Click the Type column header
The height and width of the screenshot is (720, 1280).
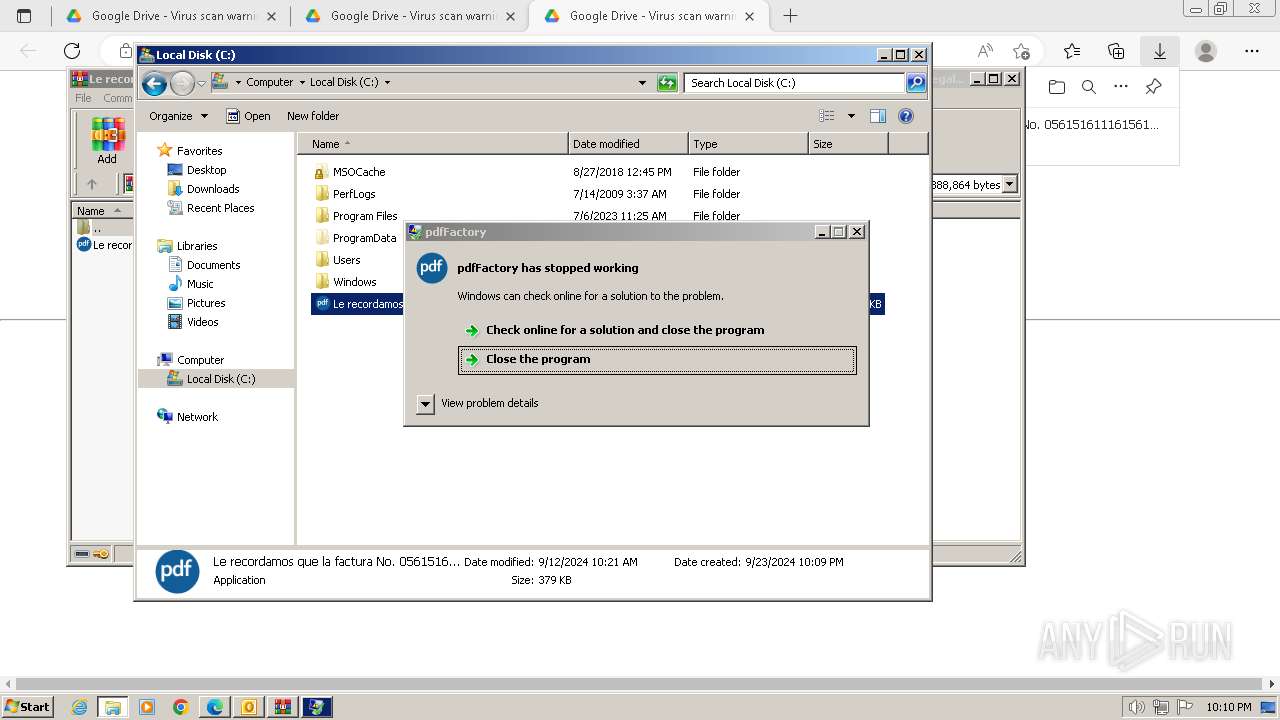tap(748, 144)
